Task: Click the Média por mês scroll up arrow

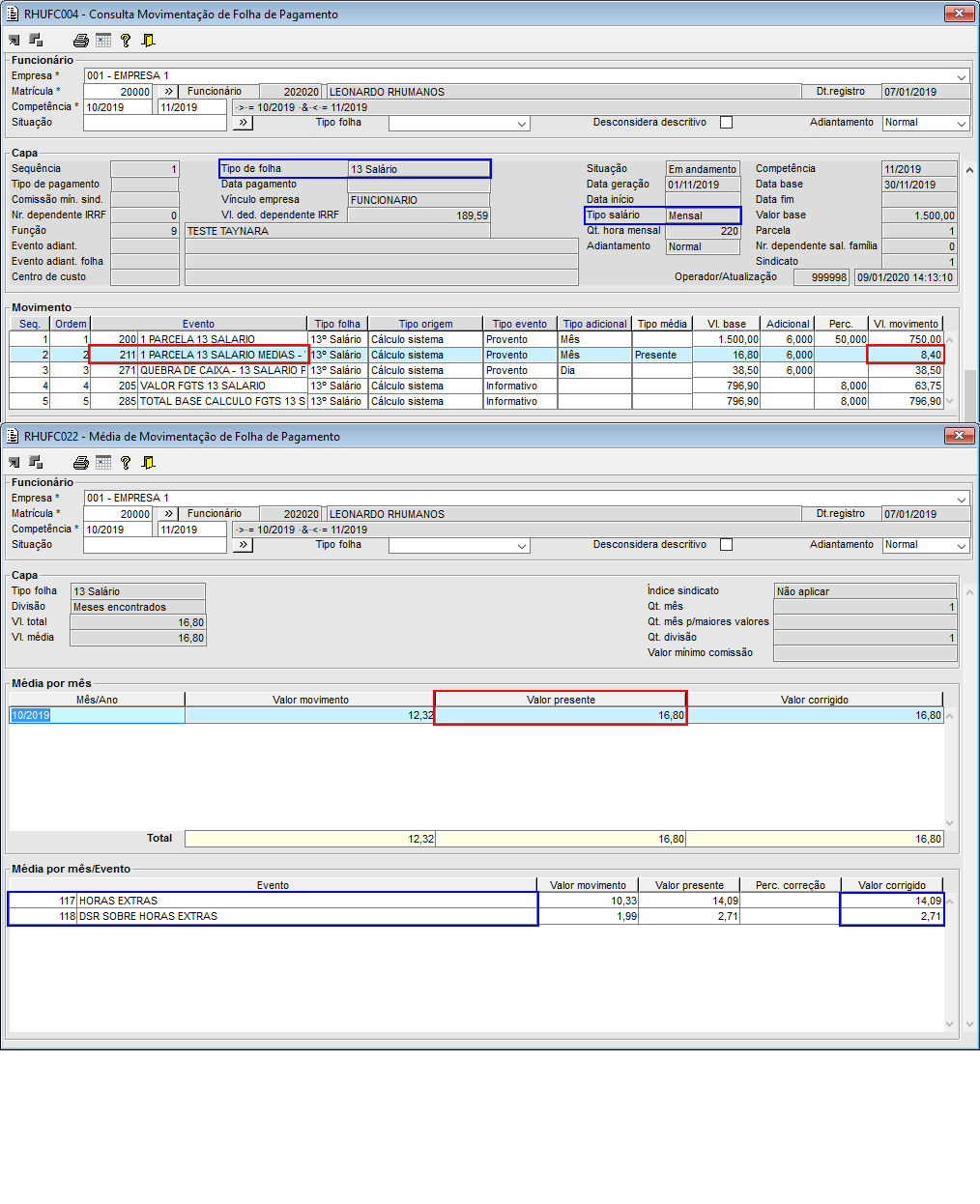Action: coord(950,716)
